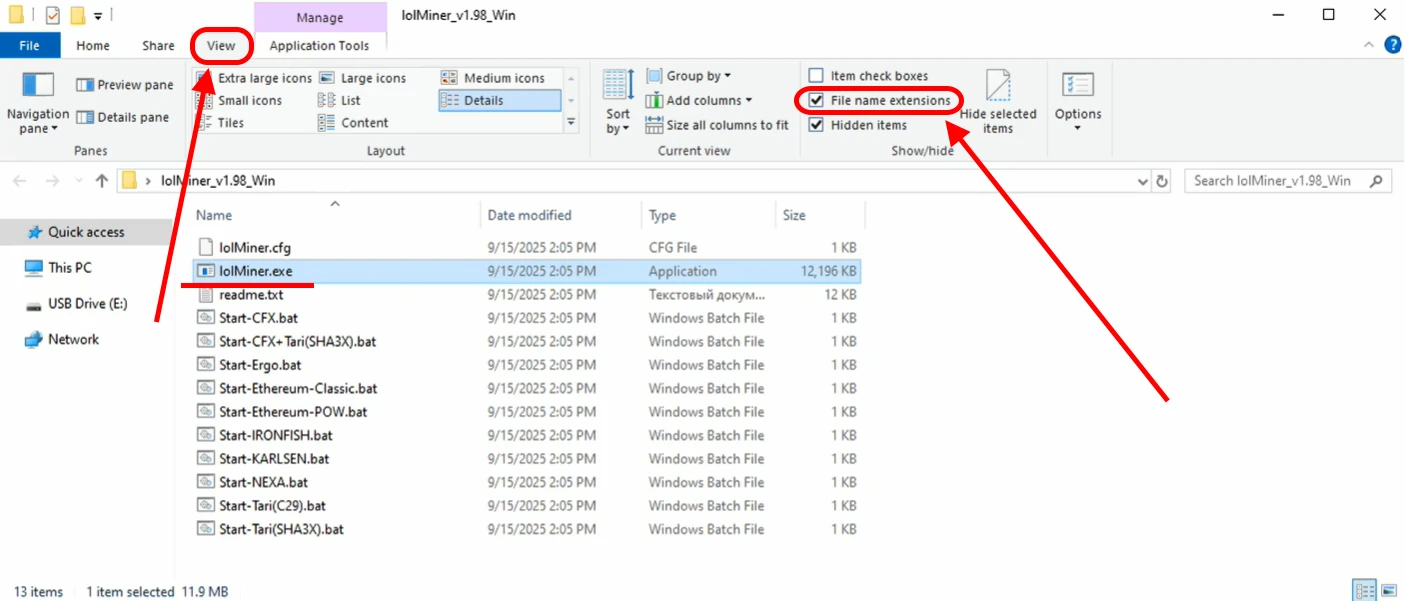Sort files by Date modified column
The image size is (1405, 601).
coord(529,215)
